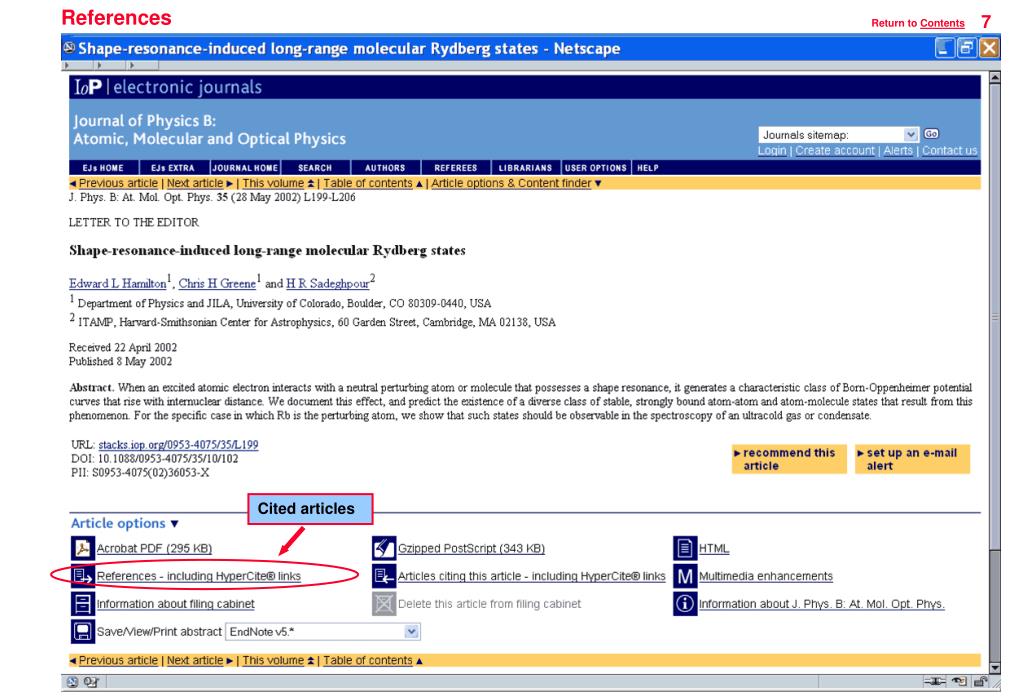Click the Articles citing this article icon

(384, 575)
